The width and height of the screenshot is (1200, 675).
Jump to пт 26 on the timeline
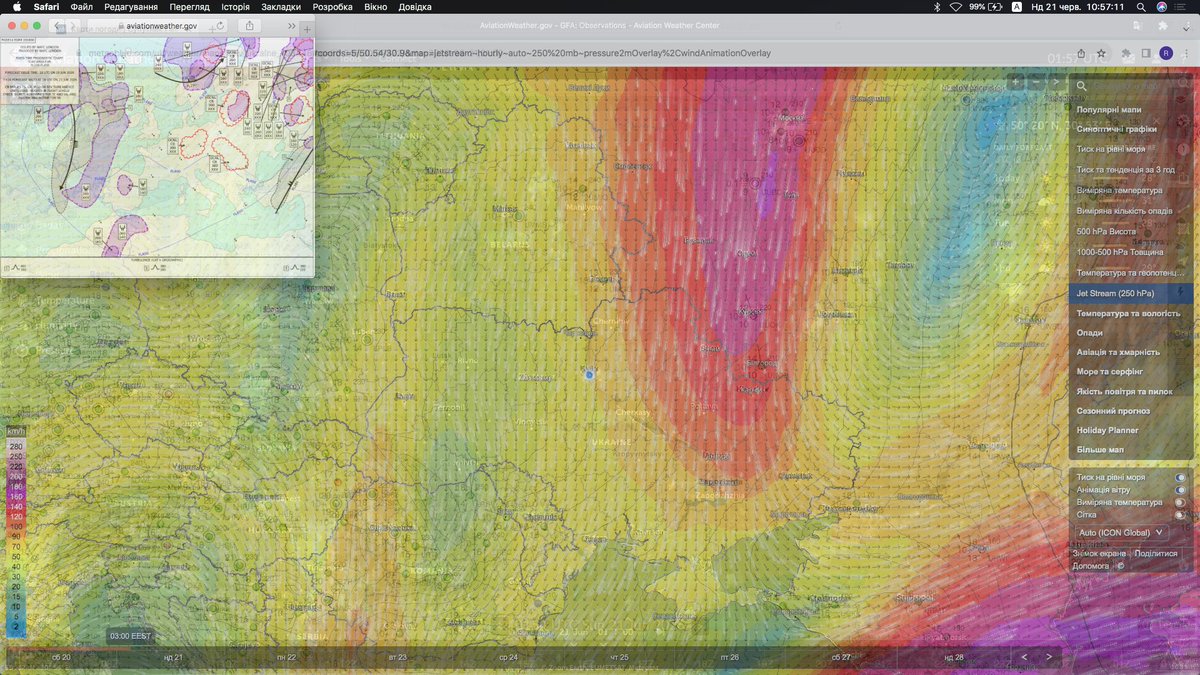point(730,657)
